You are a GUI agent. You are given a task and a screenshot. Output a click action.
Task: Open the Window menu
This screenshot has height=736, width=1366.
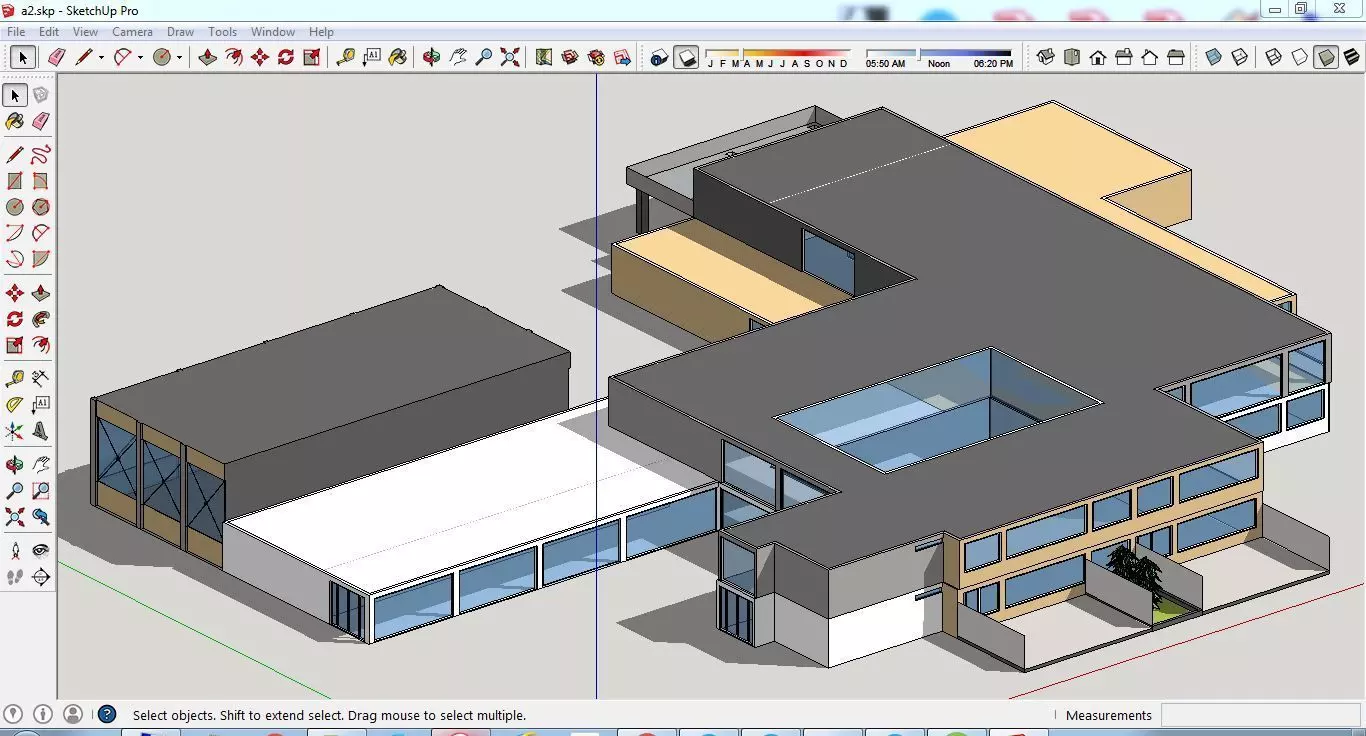click(273, 32)
